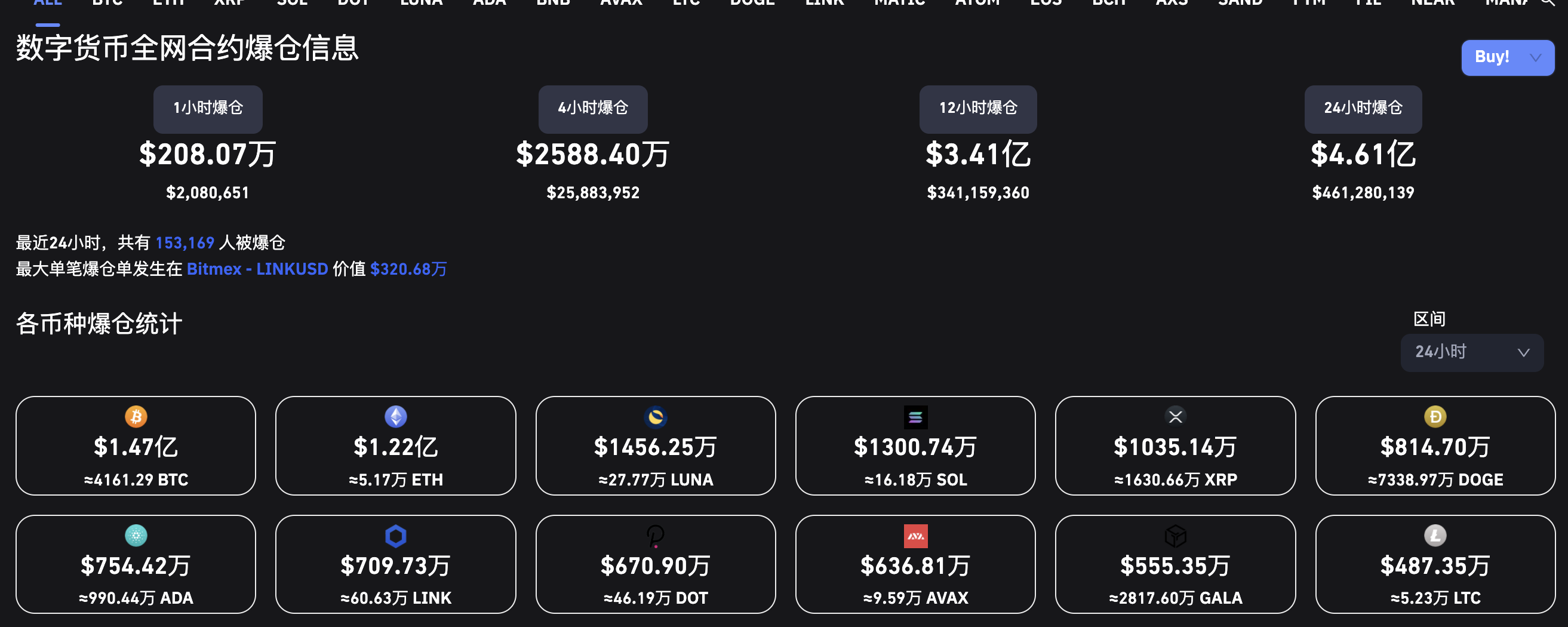Click the Cardano ADA icon
The image size is (1568, 627).
(x=136, y=536)
